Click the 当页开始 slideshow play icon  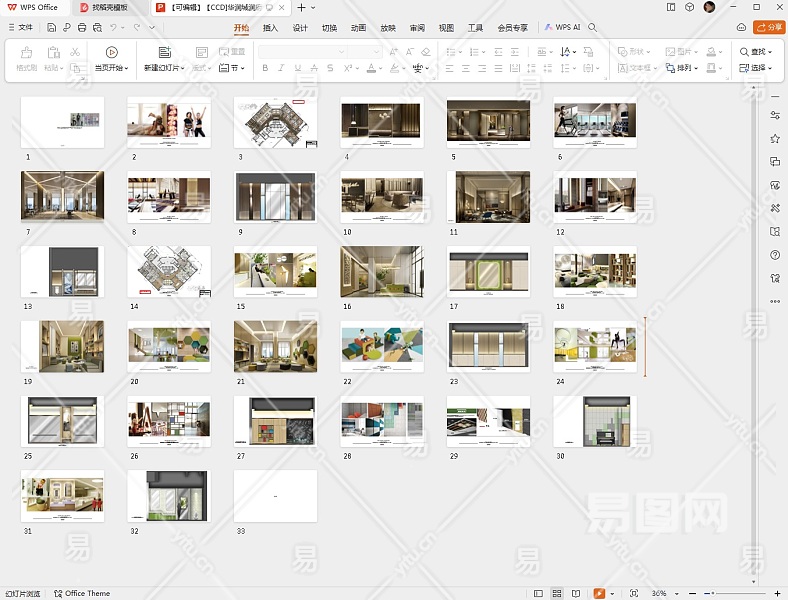tap(111, 52)
